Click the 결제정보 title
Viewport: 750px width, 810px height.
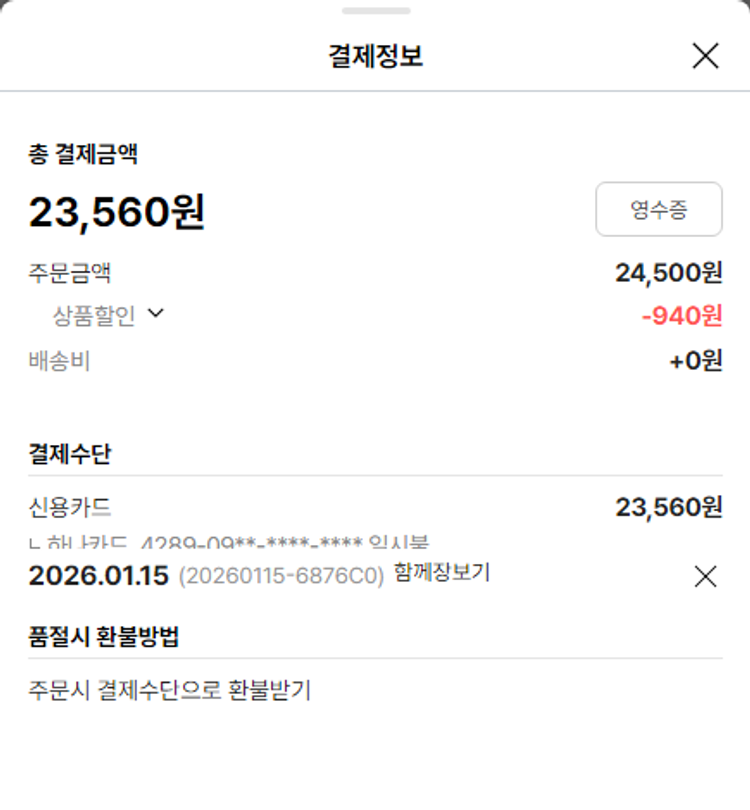(375, 56)
